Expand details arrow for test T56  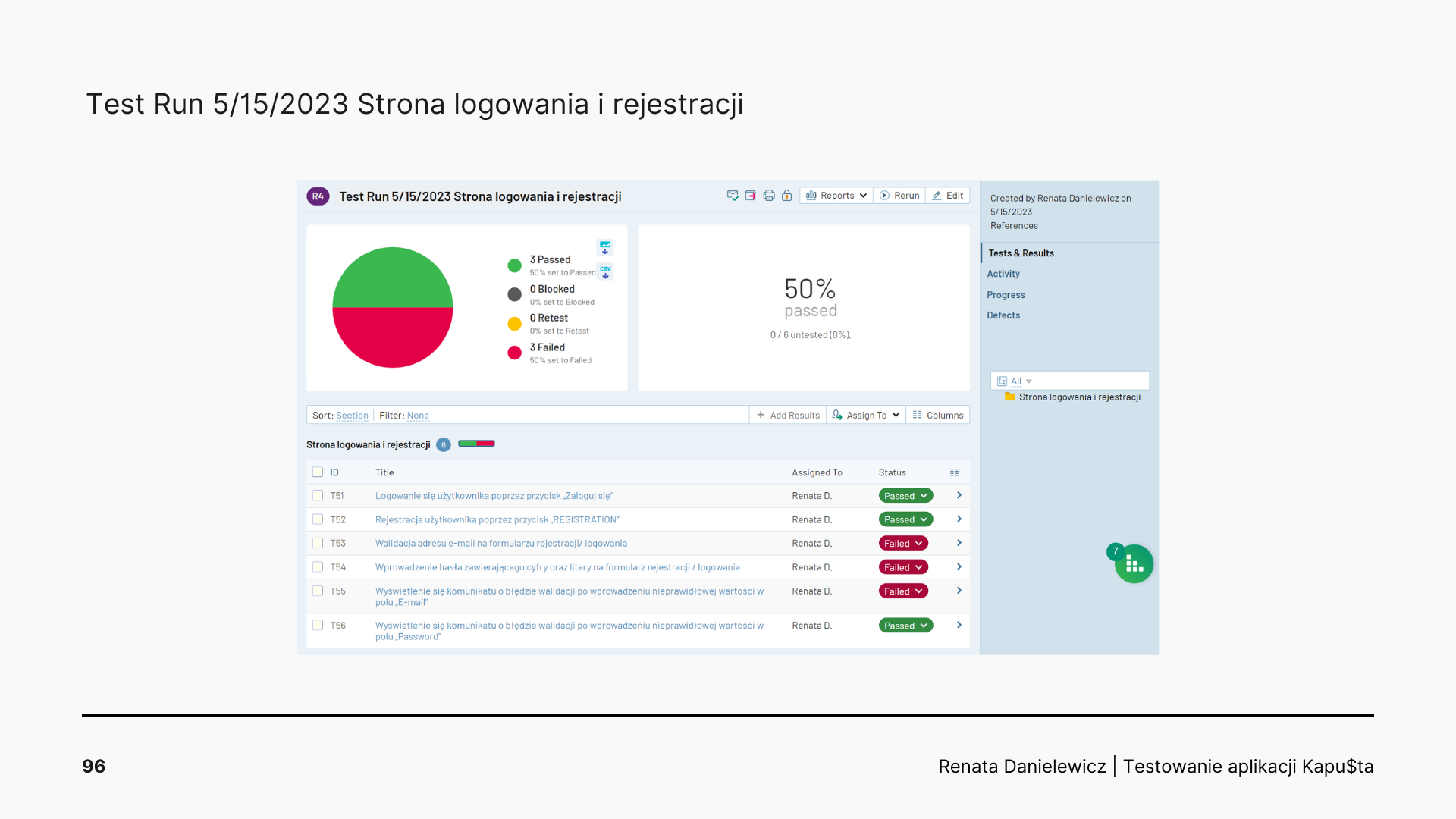(959, 626)
